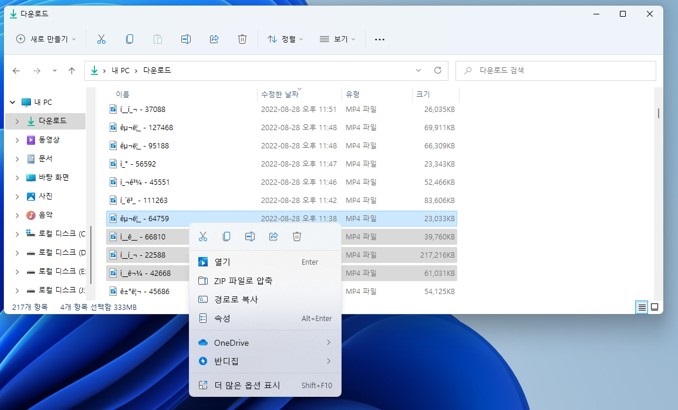This screenshot has height=410, width=678.
Task: Select 바탕 화면 in the navigation pane
Action: 54,177
